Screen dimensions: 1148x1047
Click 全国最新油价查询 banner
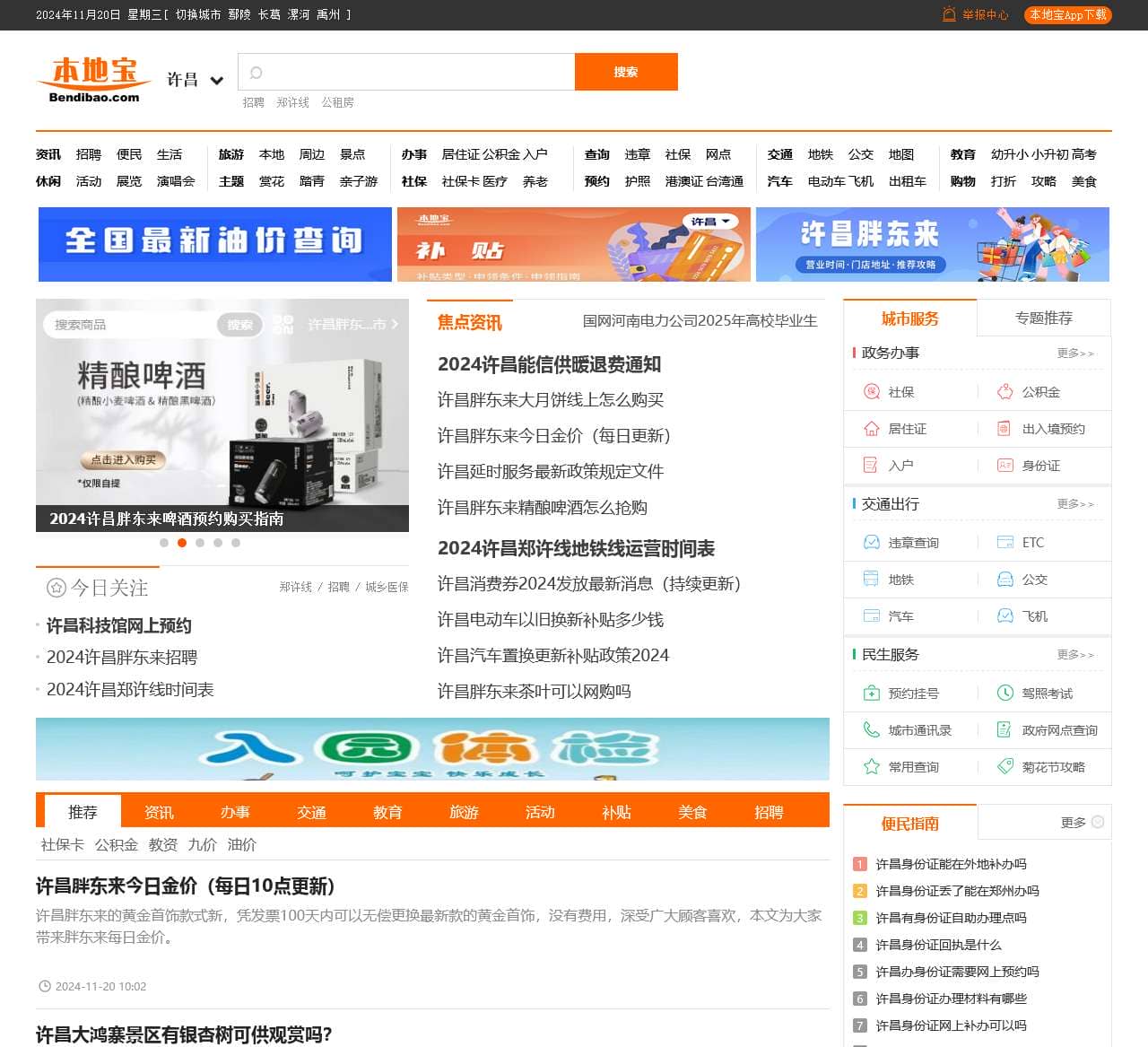click(x=215, y=244)
